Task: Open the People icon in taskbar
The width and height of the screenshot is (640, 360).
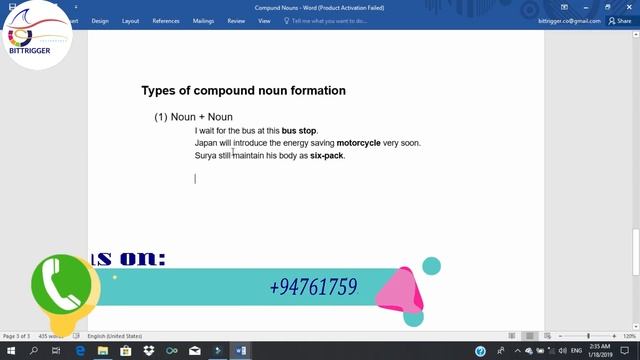Action: click(500, 351)
